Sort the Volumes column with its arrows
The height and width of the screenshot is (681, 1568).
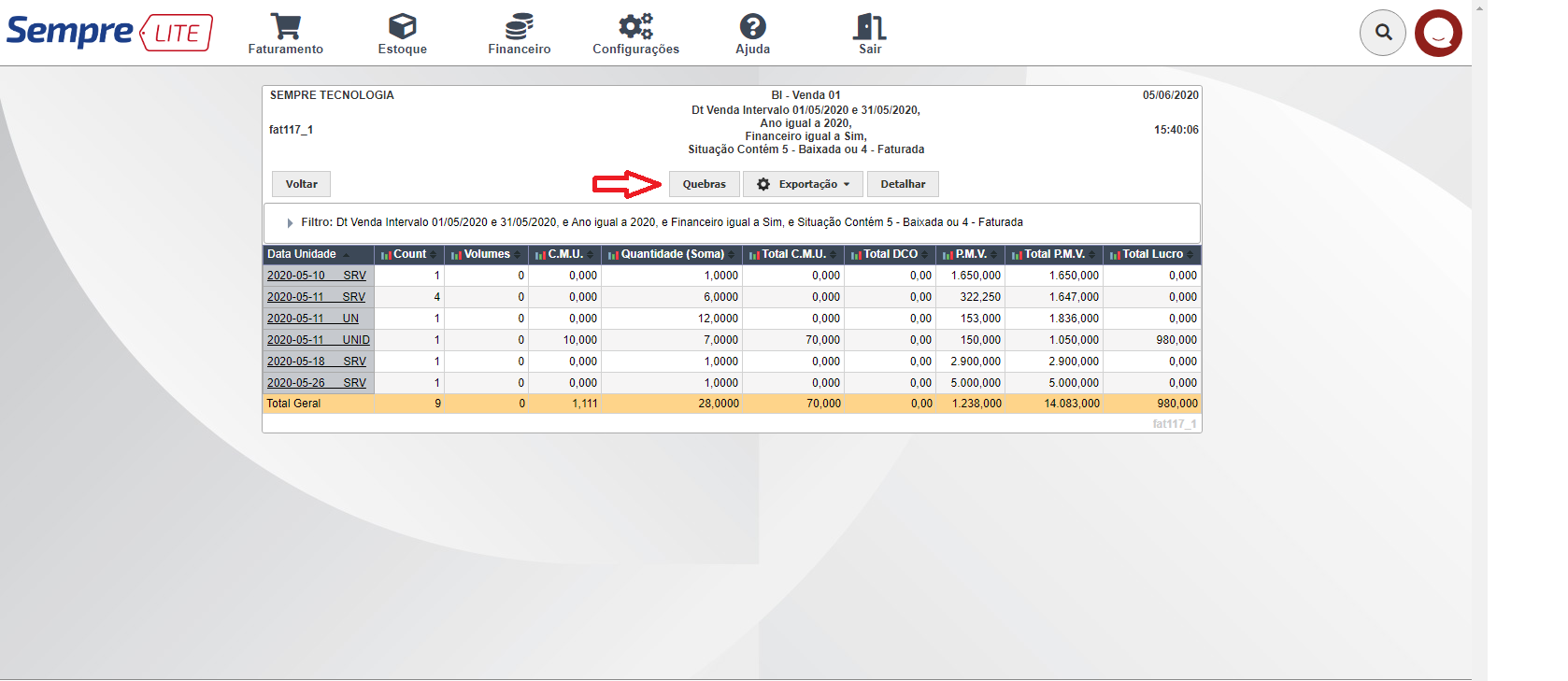coord(517,255)
